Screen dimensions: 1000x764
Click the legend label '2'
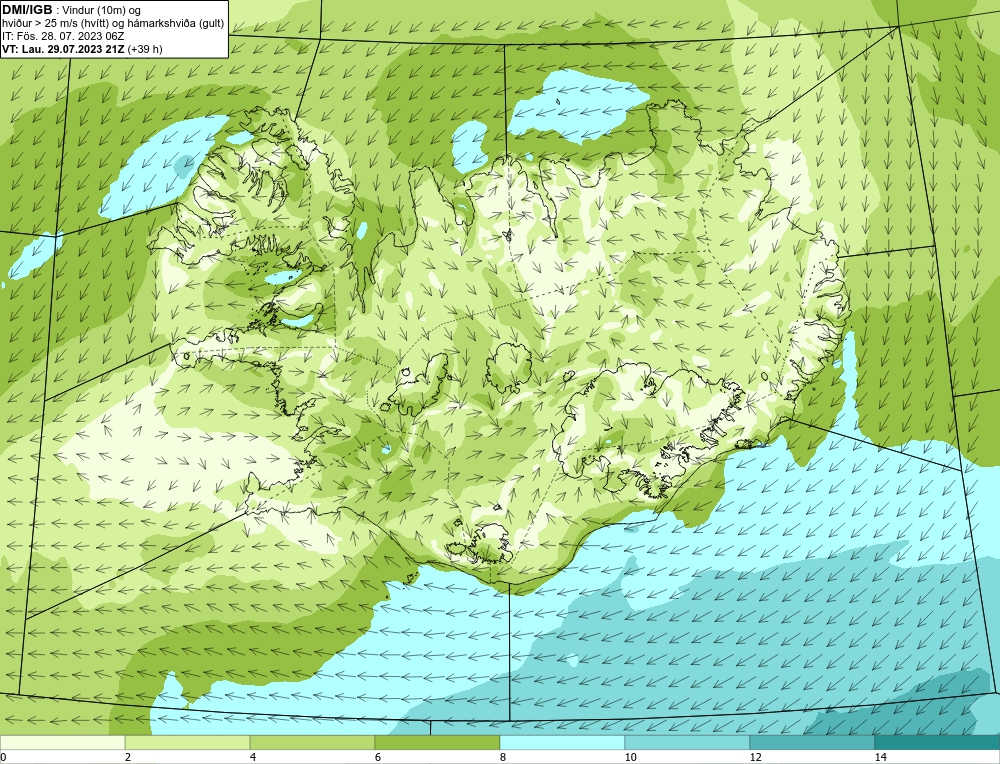[128, 758]
